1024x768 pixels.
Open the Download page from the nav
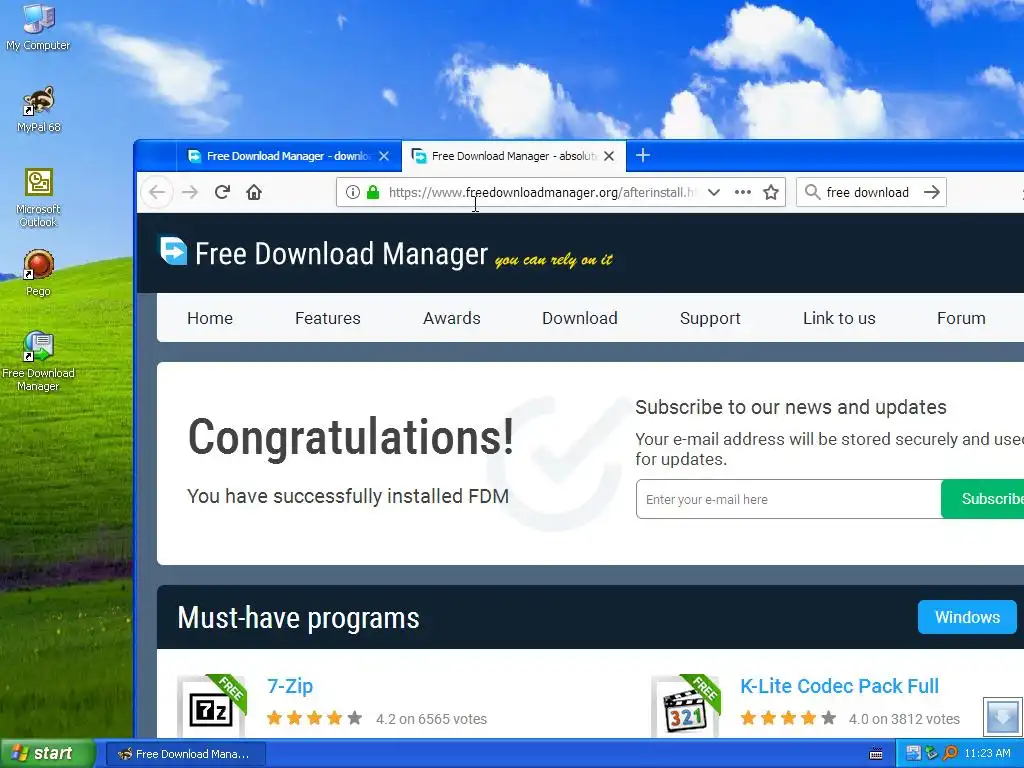(x=580, y=318)
